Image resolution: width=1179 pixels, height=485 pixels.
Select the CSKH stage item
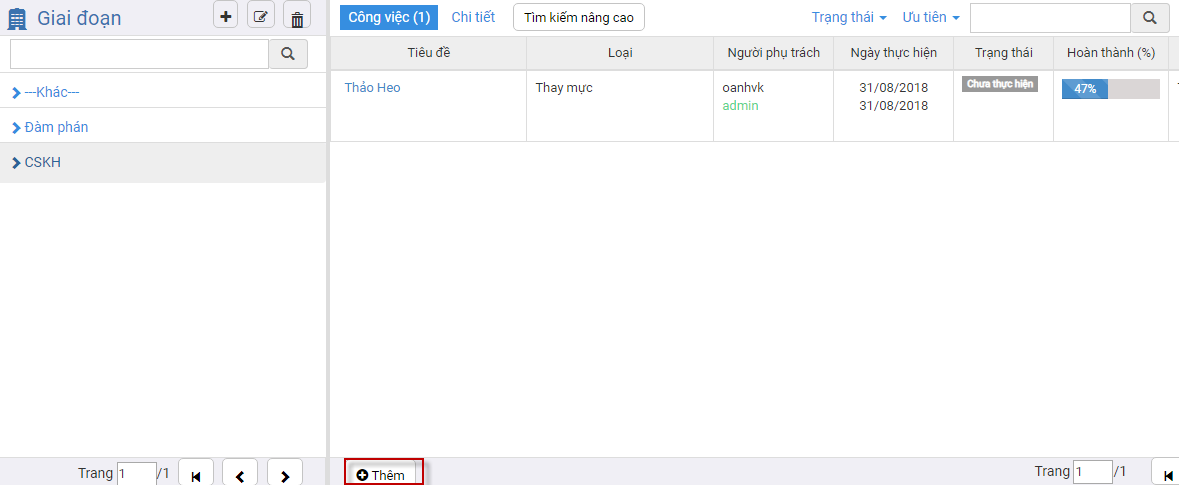pyautogui.click(x=42, y=162)
